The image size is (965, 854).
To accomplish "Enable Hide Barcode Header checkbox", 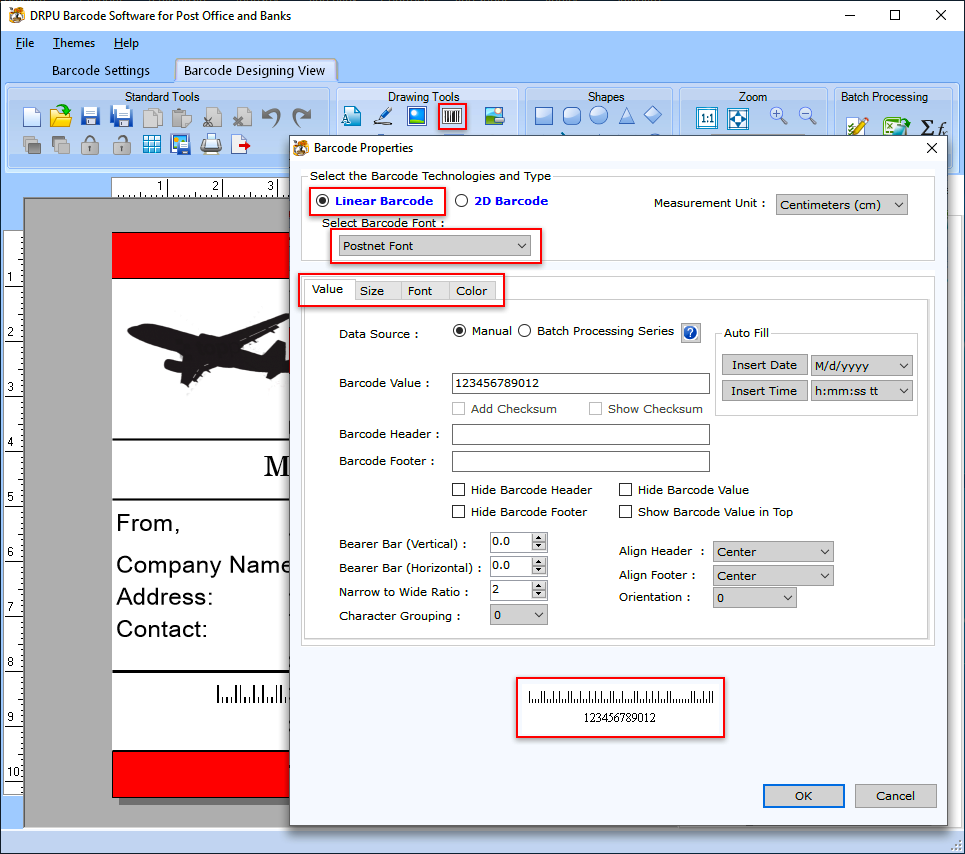I will pyautogui.click(x=458, y=489).
